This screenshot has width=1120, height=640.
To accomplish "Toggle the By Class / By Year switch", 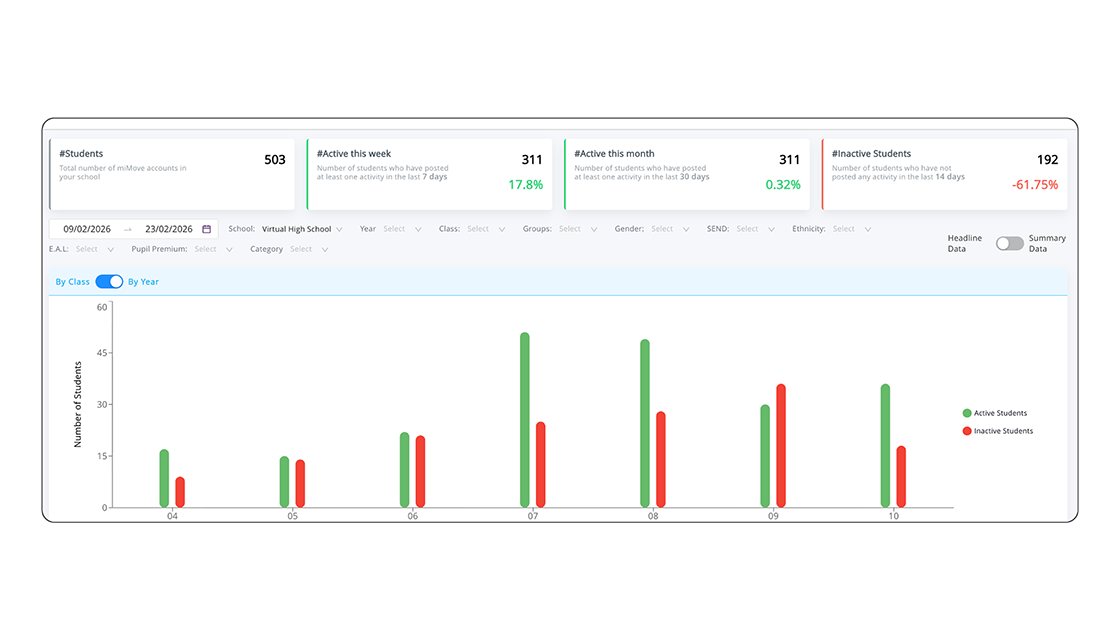I will 109,282.
